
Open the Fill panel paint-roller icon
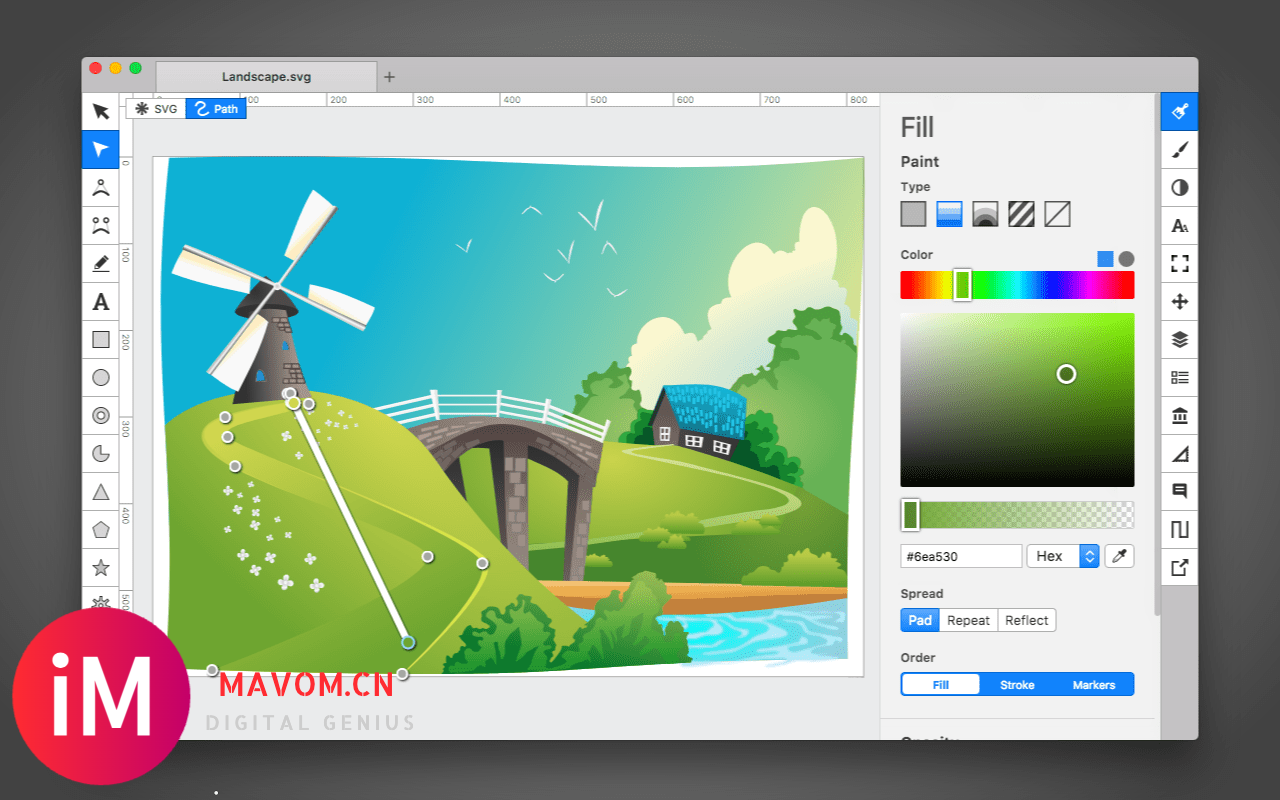[1179, 111]
